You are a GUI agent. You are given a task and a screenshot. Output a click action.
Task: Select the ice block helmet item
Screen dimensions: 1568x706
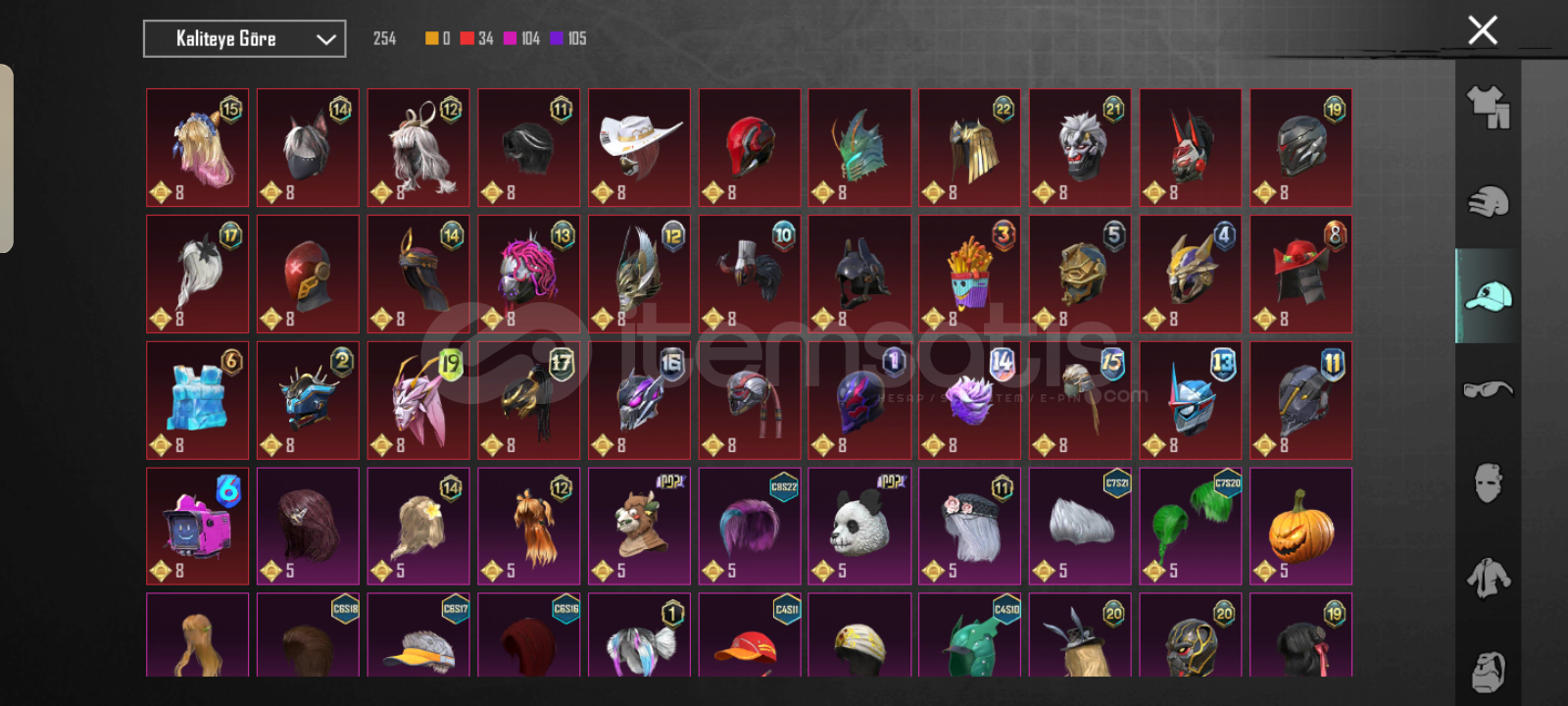coord(197,400)
